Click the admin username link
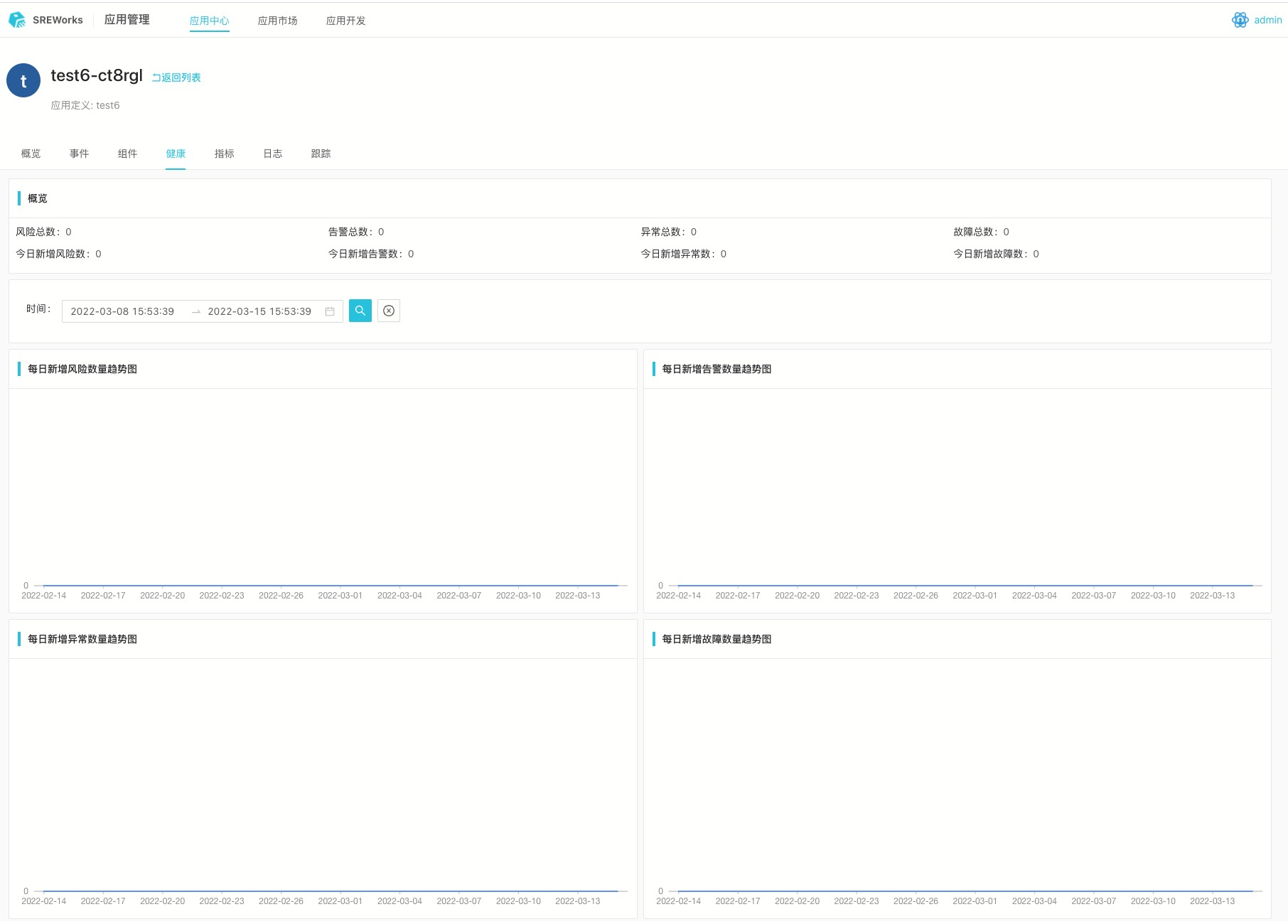Image resolution: width=1288 pixels, height=924 pixels. 1267,20
